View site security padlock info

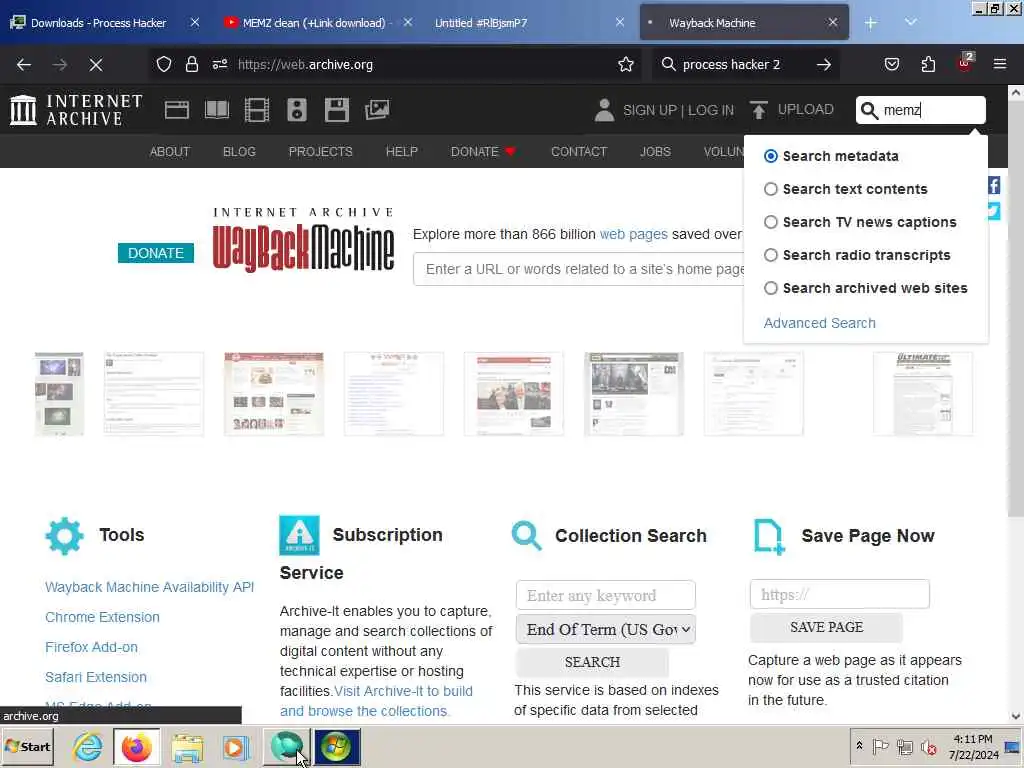click(191, 65)
